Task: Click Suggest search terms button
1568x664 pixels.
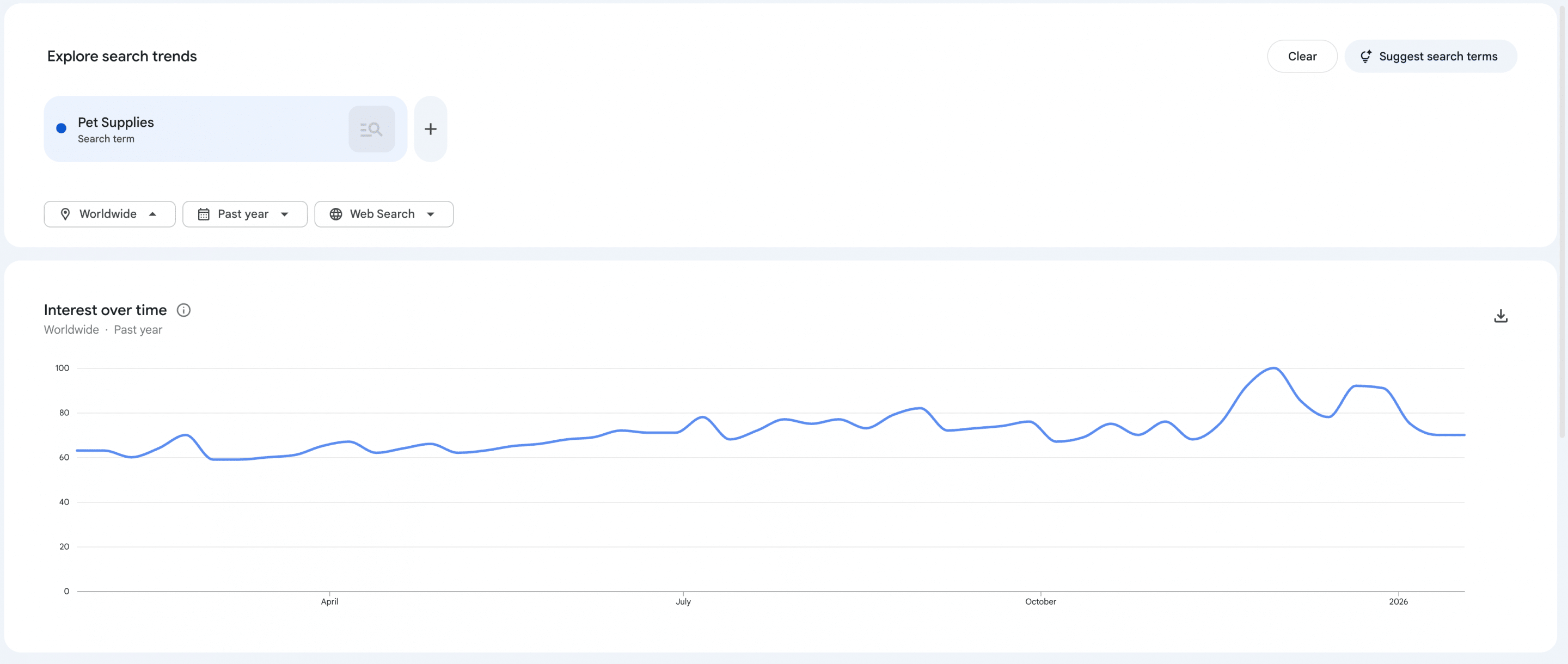Action: point(1430,57)
